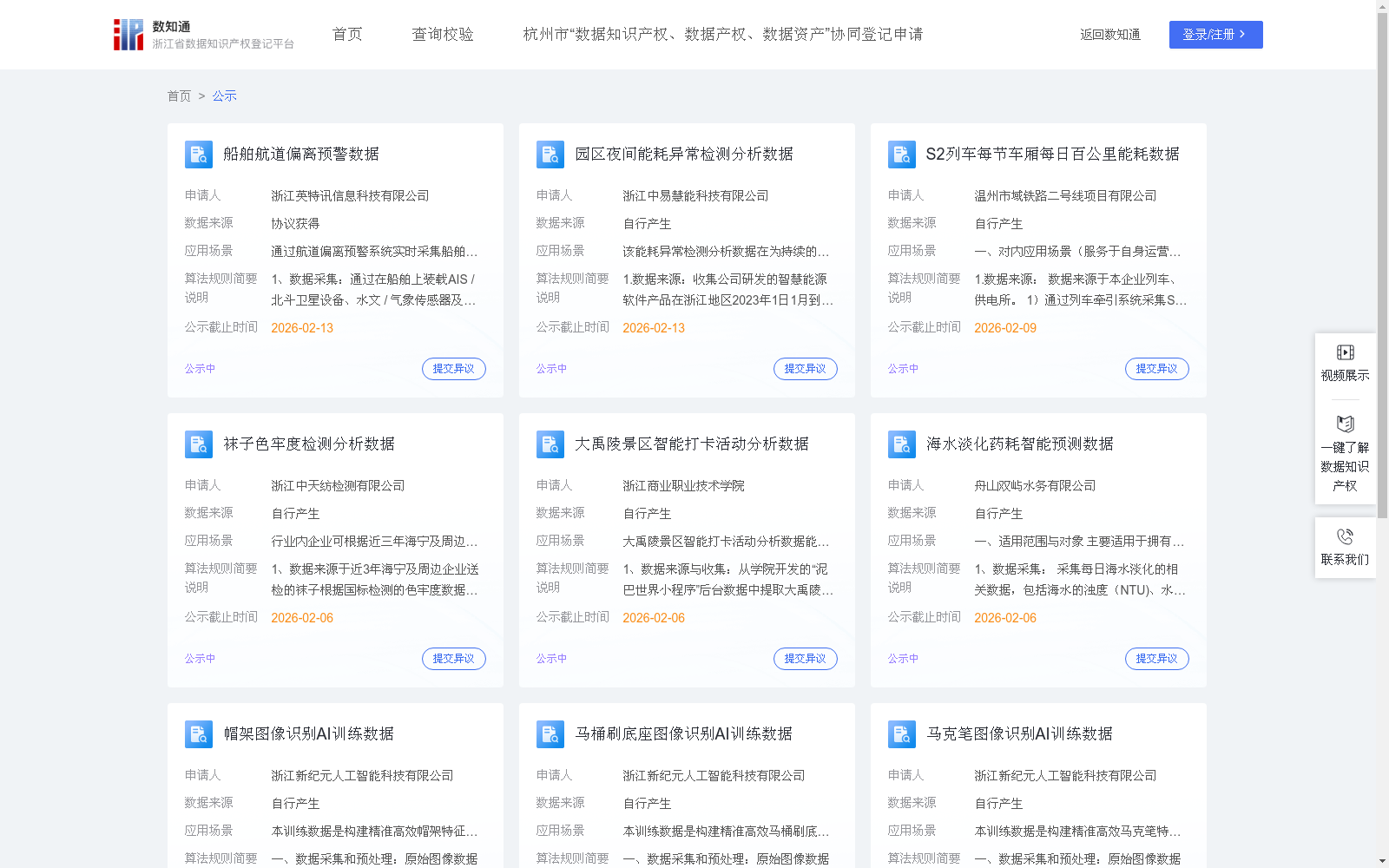1389x868 pixels.
Task: Open the title 马克笔图像识别AI训练数据
Action: point(1020,734)
